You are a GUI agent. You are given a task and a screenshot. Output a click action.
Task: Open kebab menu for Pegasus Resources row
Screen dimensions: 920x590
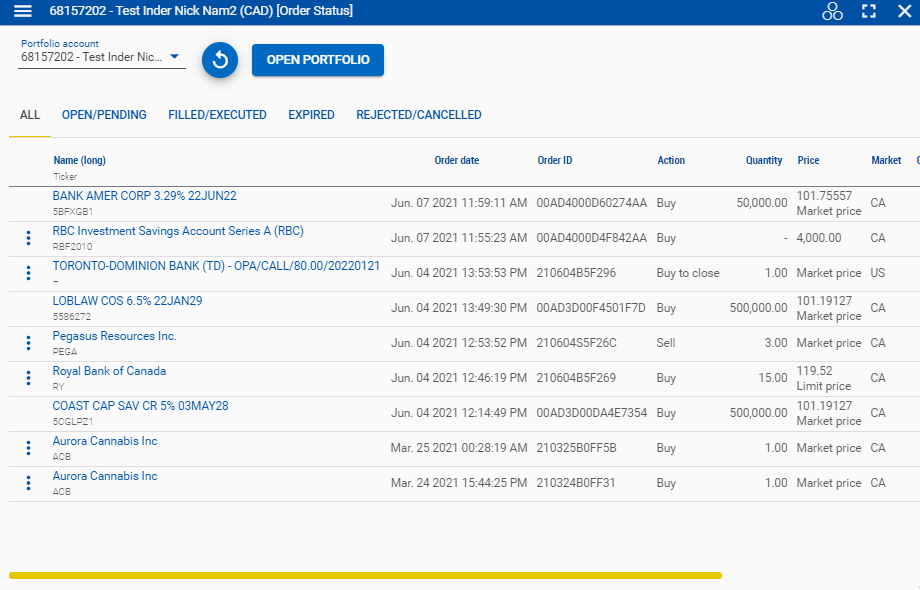(x=28, y=343)
